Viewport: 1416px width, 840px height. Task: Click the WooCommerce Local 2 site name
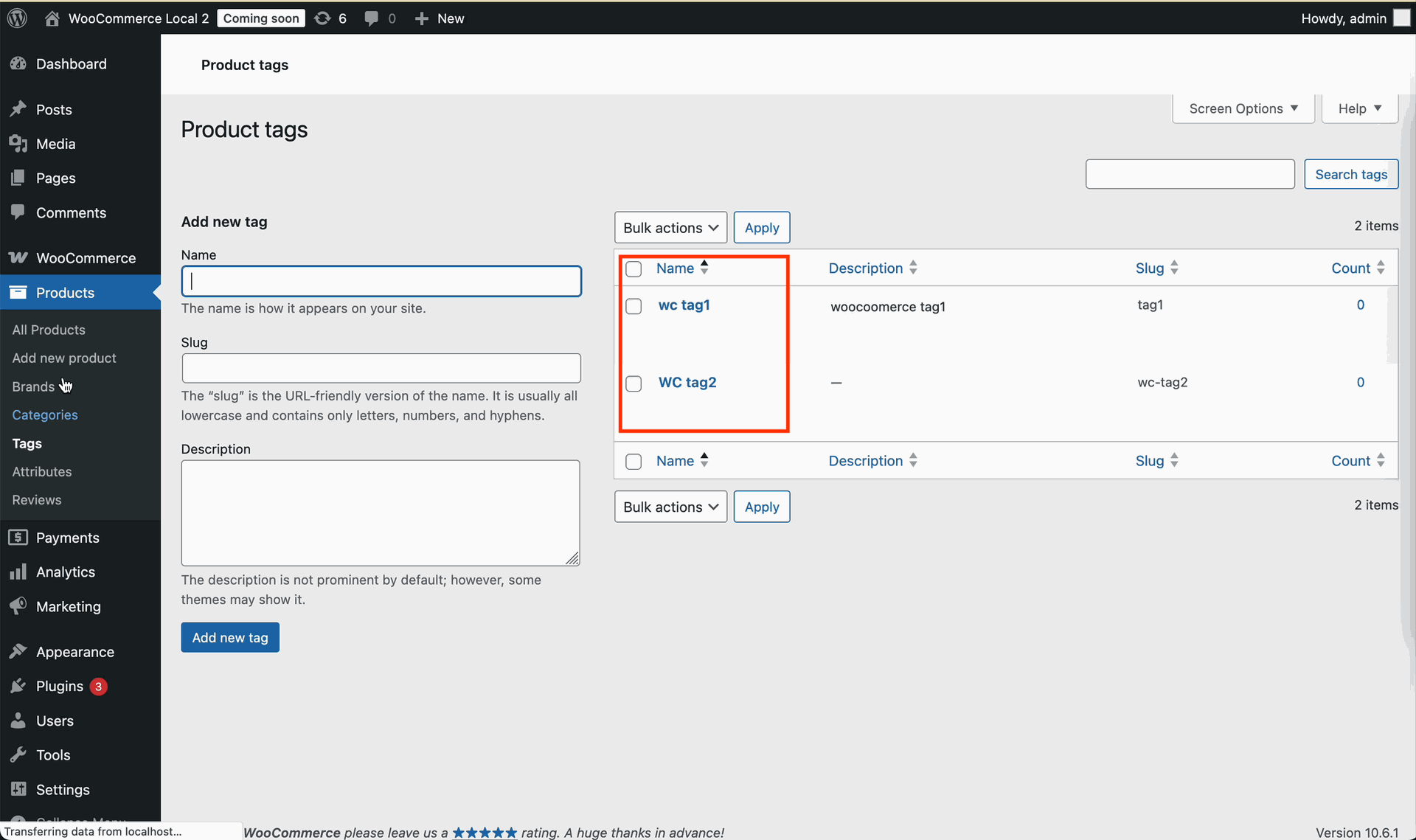(x=139, y=18)
